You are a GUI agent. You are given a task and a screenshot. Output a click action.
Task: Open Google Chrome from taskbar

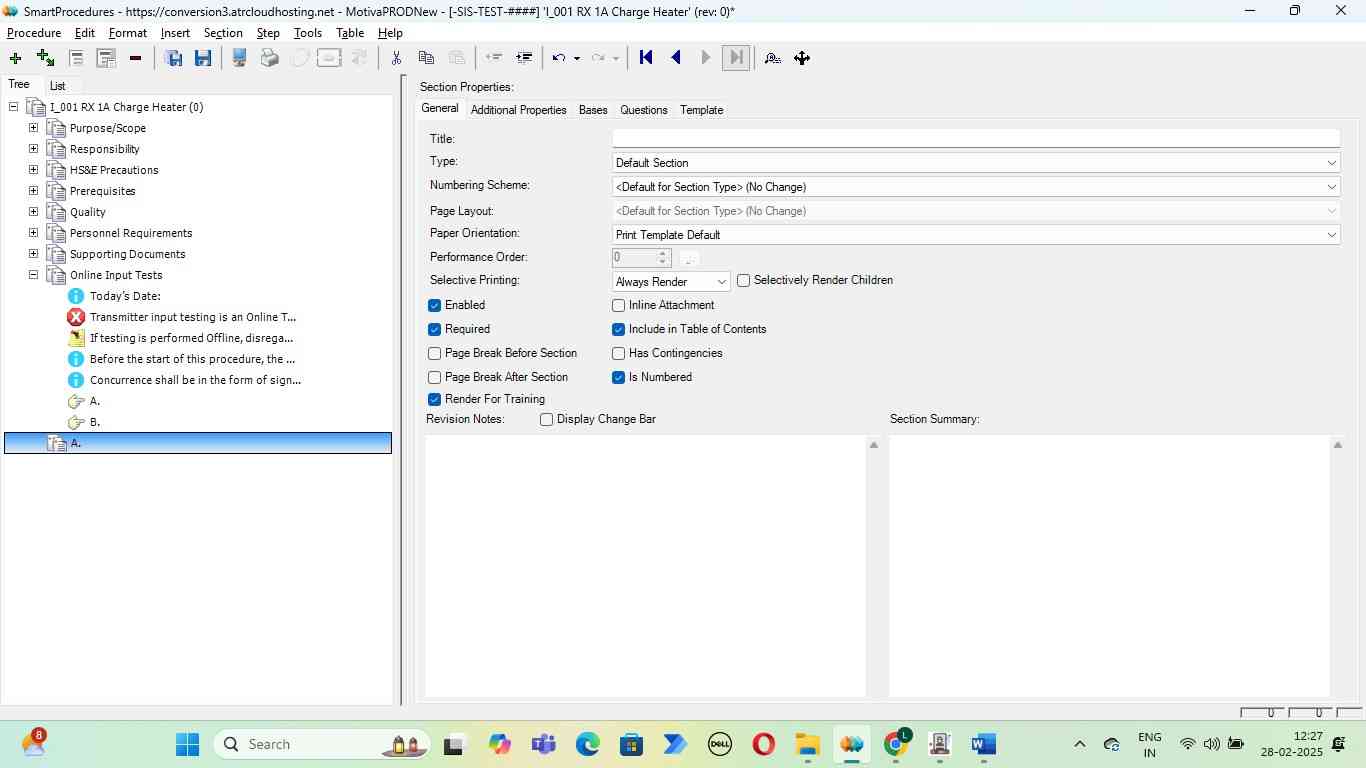[896, 744]
